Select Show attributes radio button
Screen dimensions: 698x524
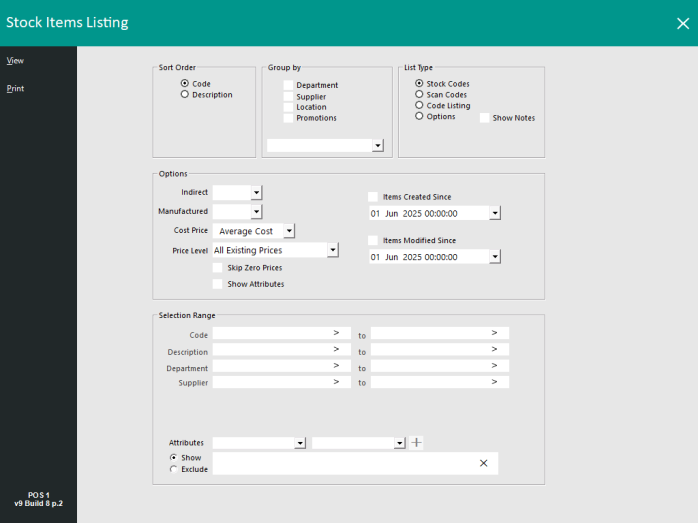(174, 457)
